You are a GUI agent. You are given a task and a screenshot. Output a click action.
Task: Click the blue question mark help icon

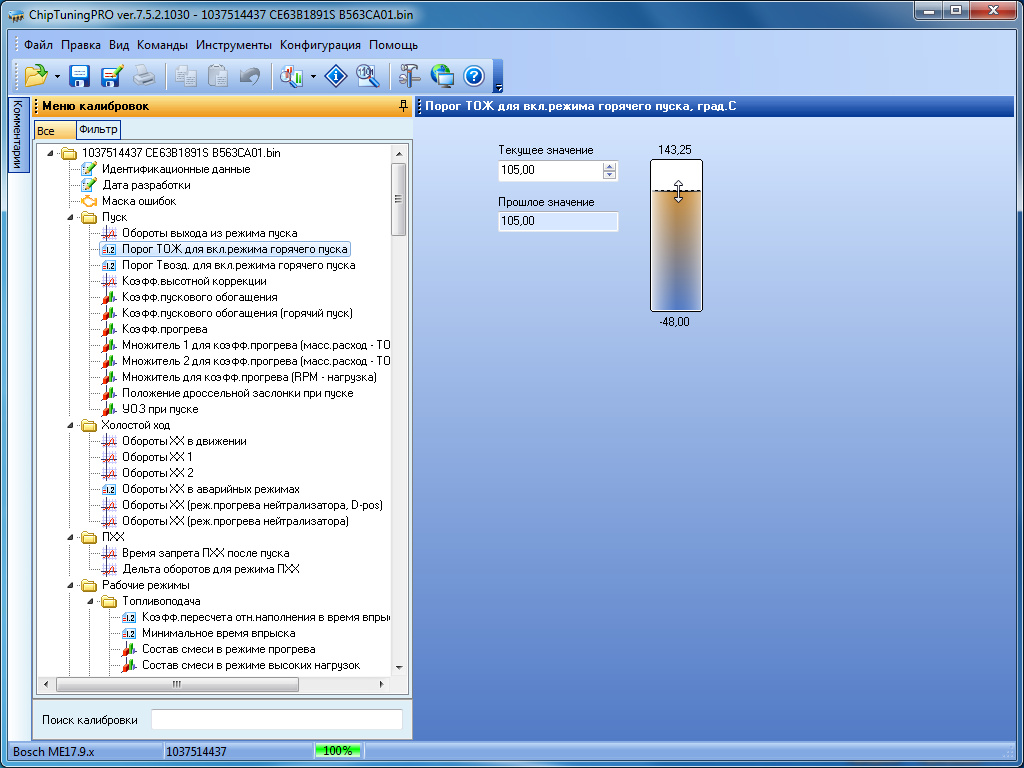pyautogui.click(x=474, y=75)
